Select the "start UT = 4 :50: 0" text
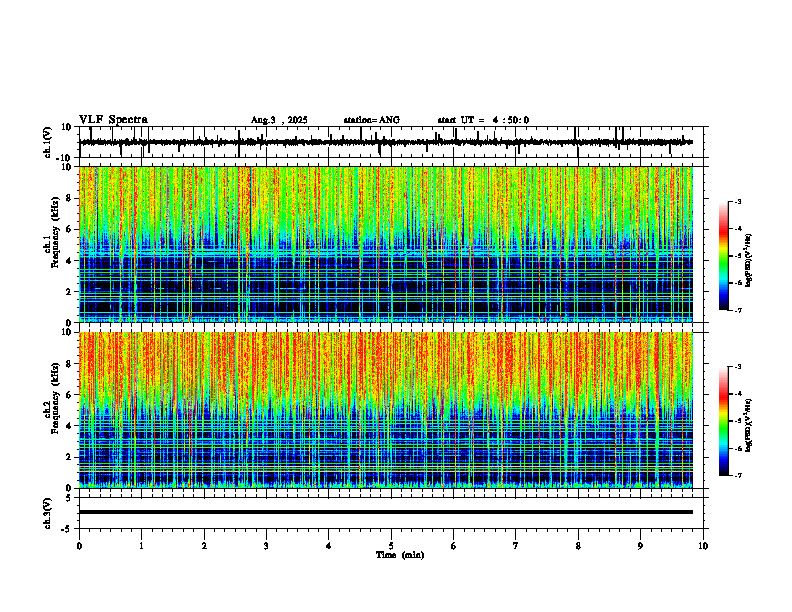 483,120
